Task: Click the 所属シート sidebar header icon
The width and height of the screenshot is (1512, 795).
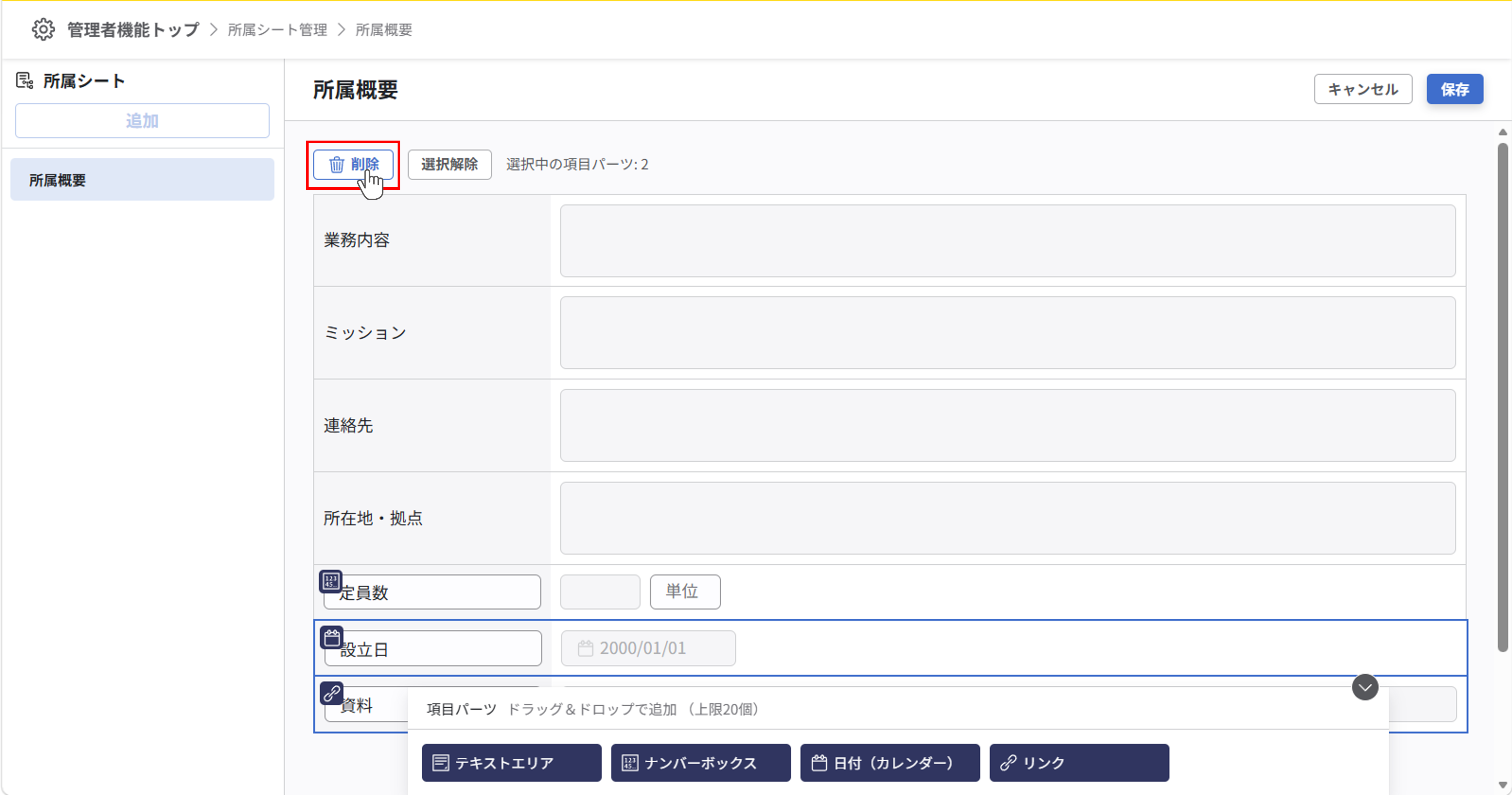Action: 25,80
